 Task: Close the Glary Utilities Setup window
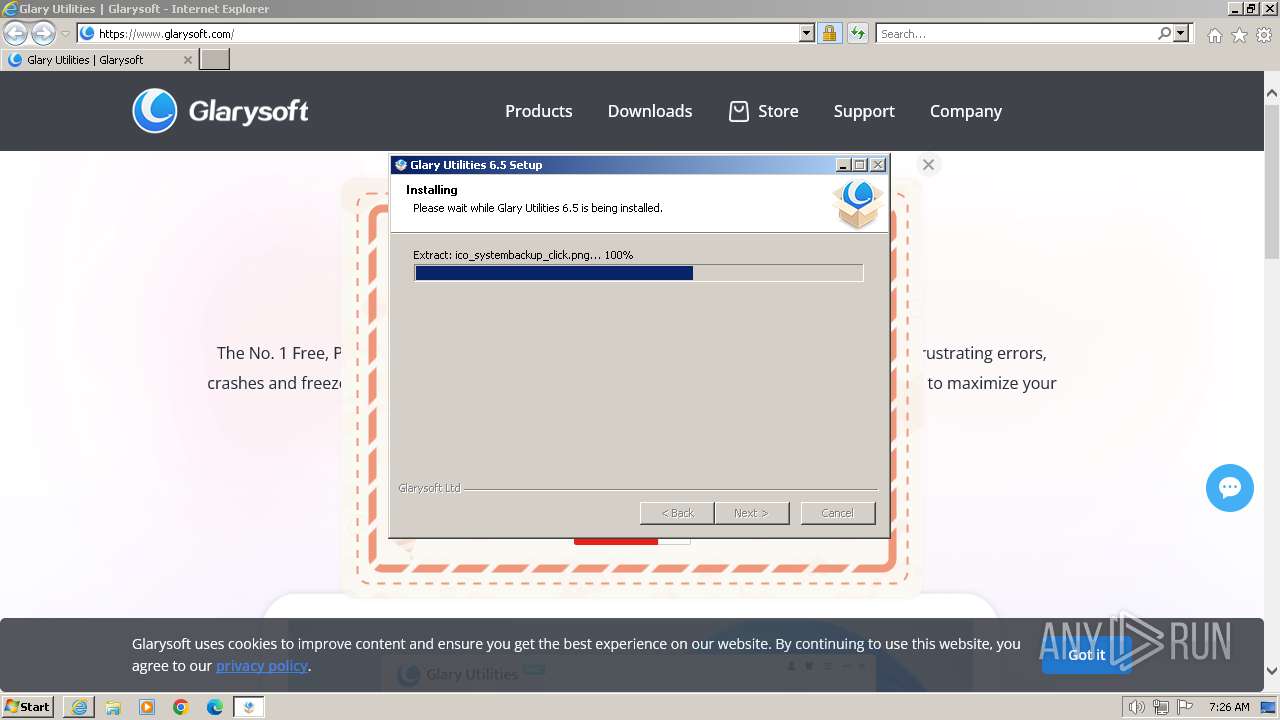coord(877,165)
